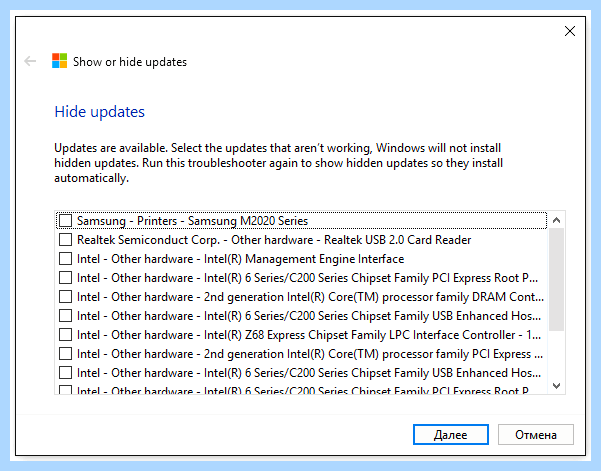Click the 'Show or hide updates' title
This screenshot has height=471, width=601.
(130, 62)
